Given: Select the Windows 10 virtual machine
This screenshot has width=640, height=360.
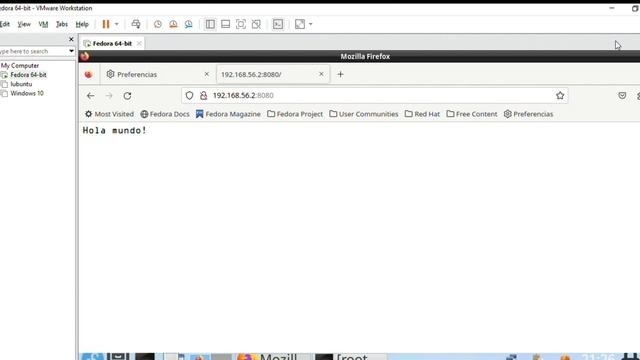Looking at the screenshot, I should tap(27, 93).
